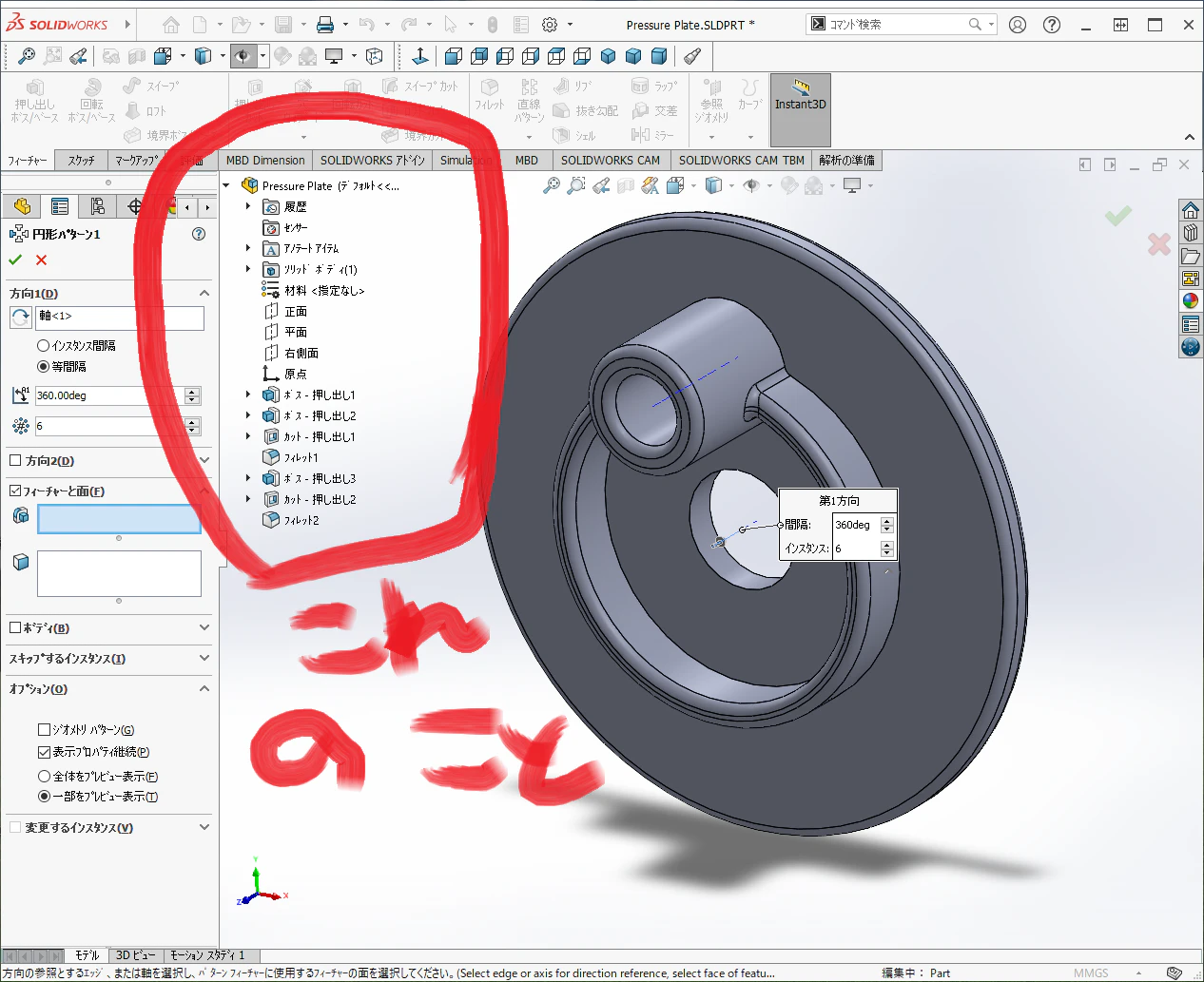Viewport: 1204px width, 982px height.
Task: Click the Save icon in the title bar
Action: 283,25
